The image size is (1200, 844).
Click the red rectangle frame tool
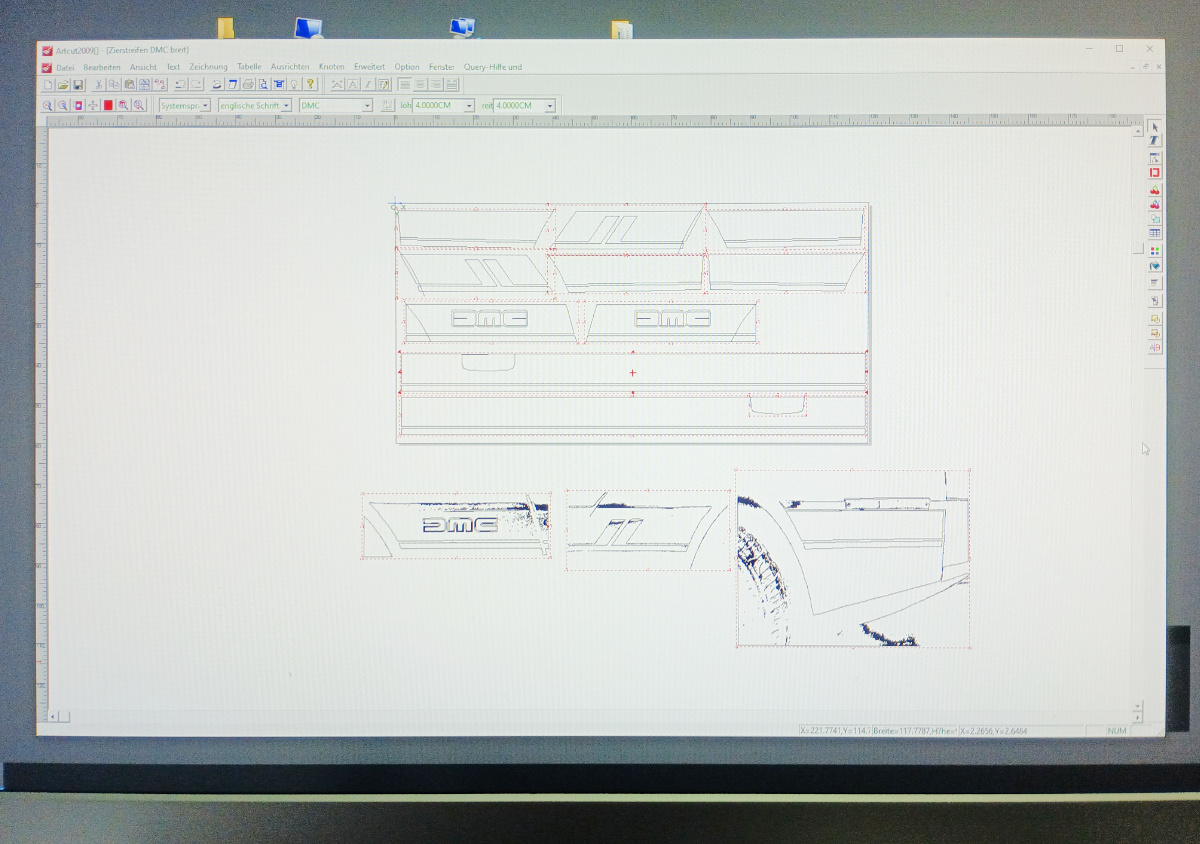pos(1155,173)
